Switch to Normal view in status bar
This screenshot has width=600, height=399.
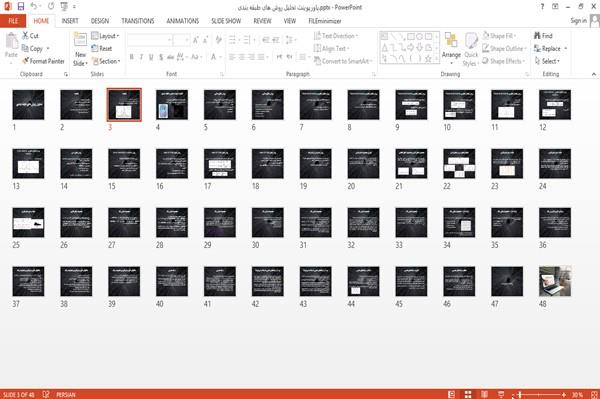[452, 394]
